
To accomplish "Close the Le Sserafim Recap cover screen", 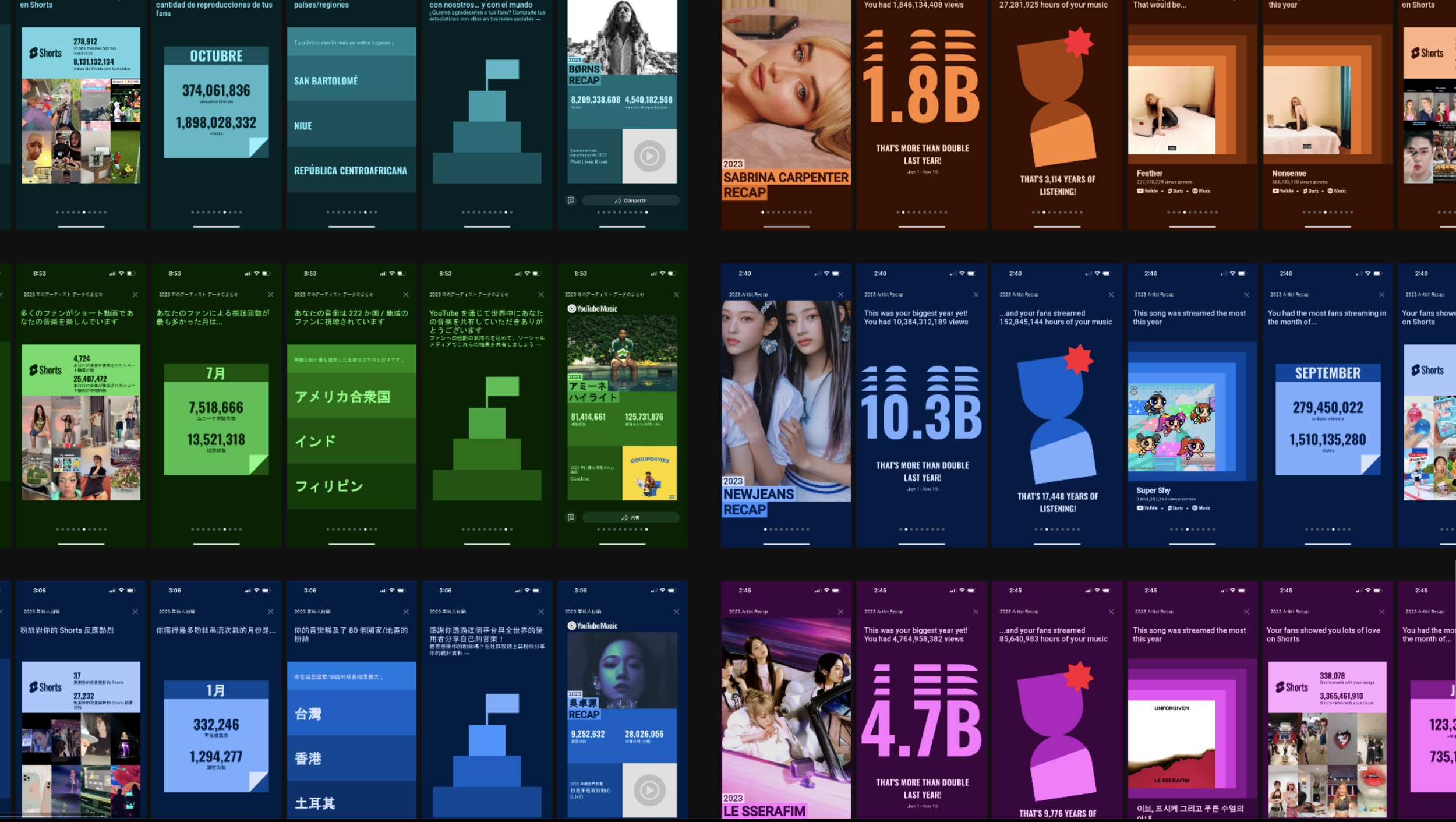I will coord(840,612).
